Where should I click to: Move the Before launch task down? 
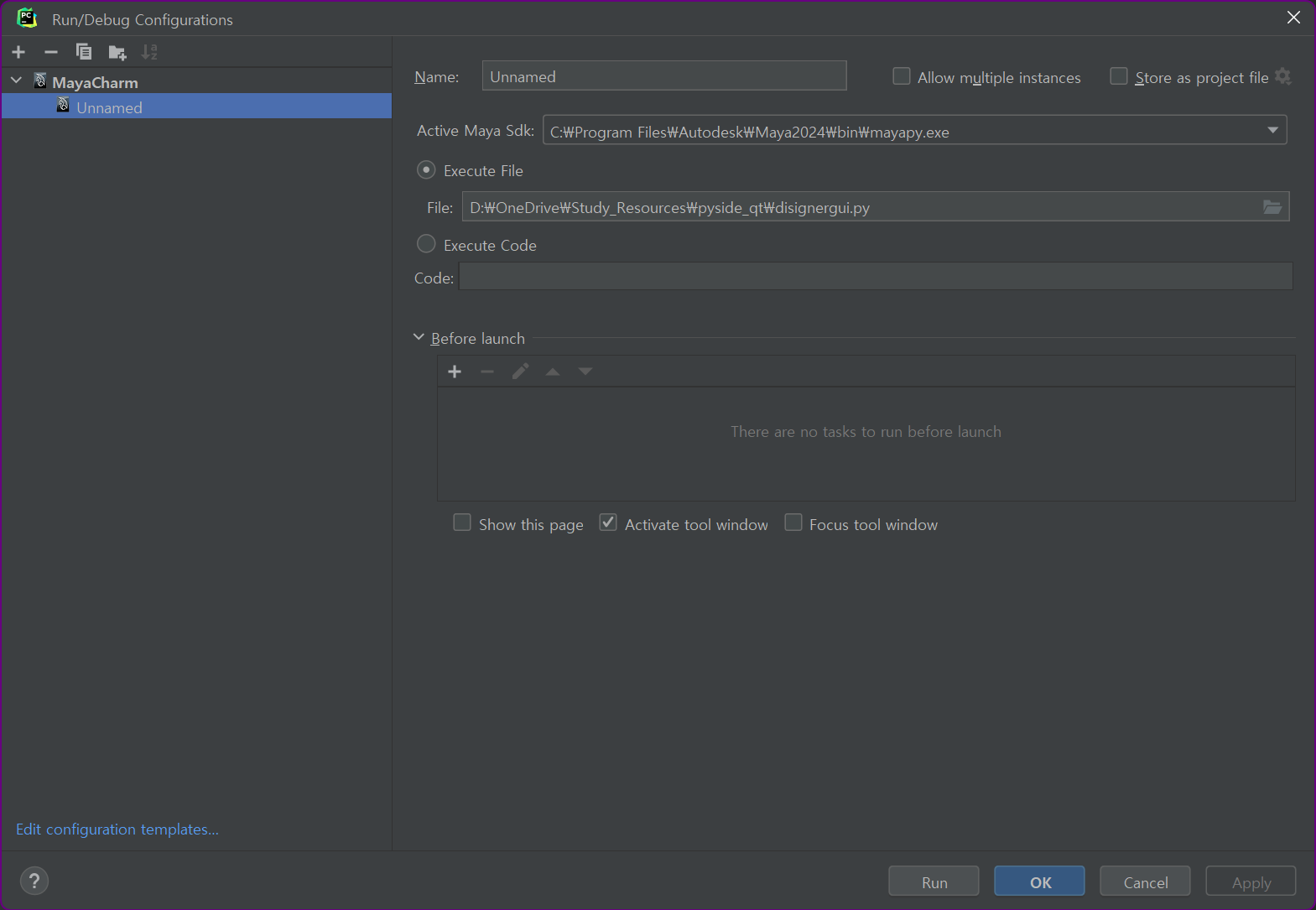(x=585, y=372)
